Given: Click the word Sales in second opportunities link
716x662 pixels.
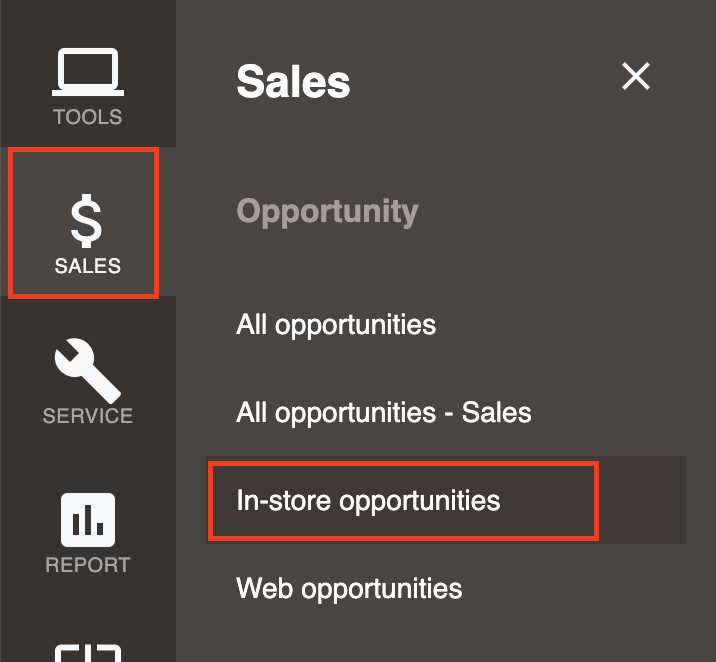Looking at the screenshot, I should 496,413.
